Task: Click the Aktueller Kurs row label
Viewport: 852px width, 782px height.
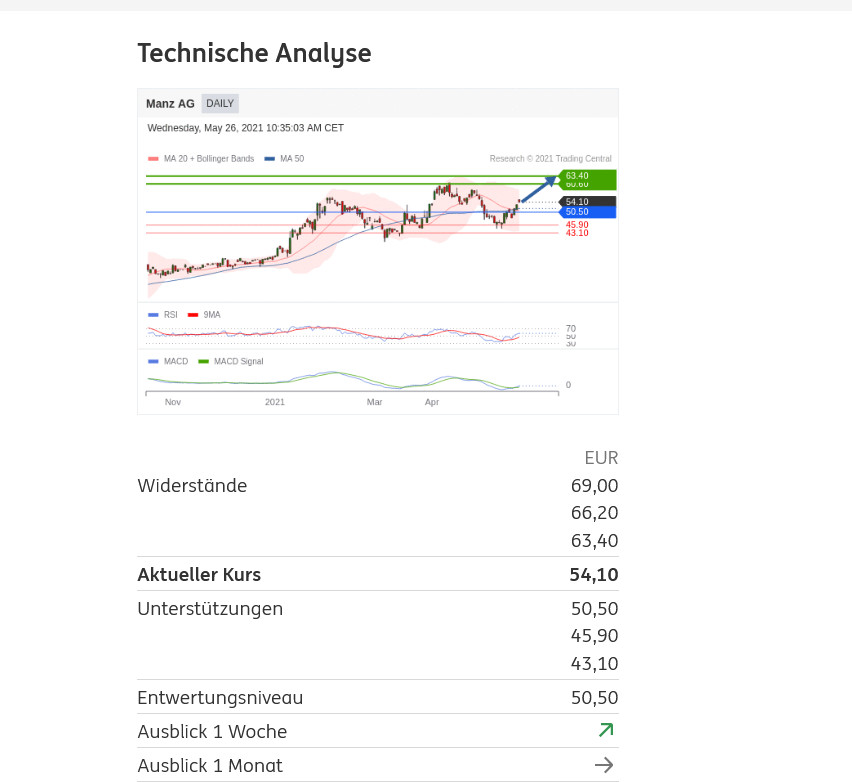Action: [199, 575]
